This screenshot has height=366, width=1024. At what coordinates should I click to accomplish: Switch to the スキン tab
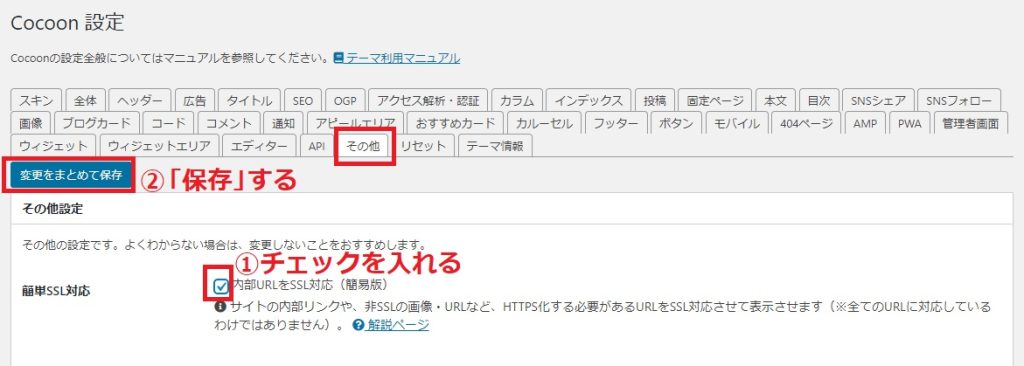pyautogui.click(x=37, y=101)
